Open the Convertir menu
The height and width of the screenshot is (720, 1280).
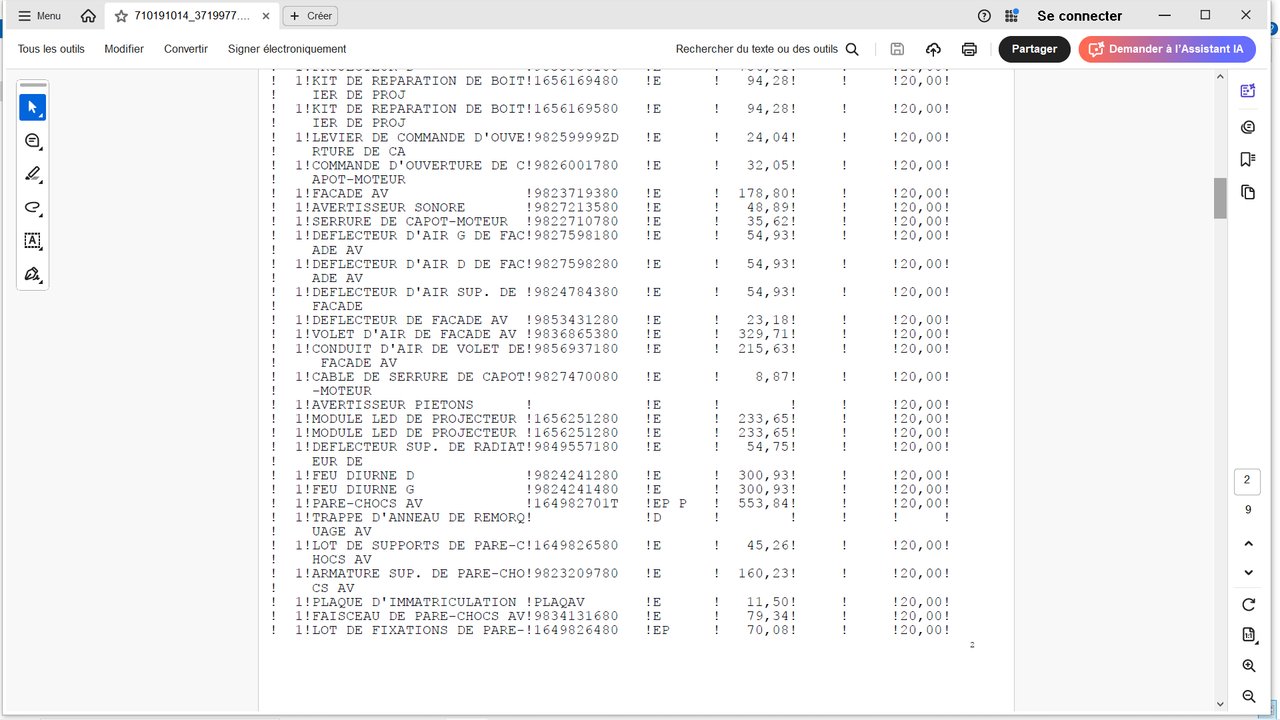[x=186, y=49]
